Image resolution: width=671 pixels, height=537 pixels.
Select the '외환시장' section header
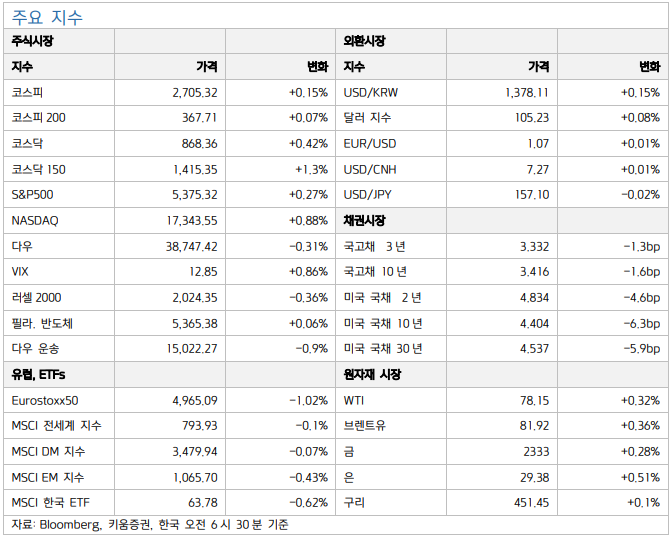[x=364, y=41]
